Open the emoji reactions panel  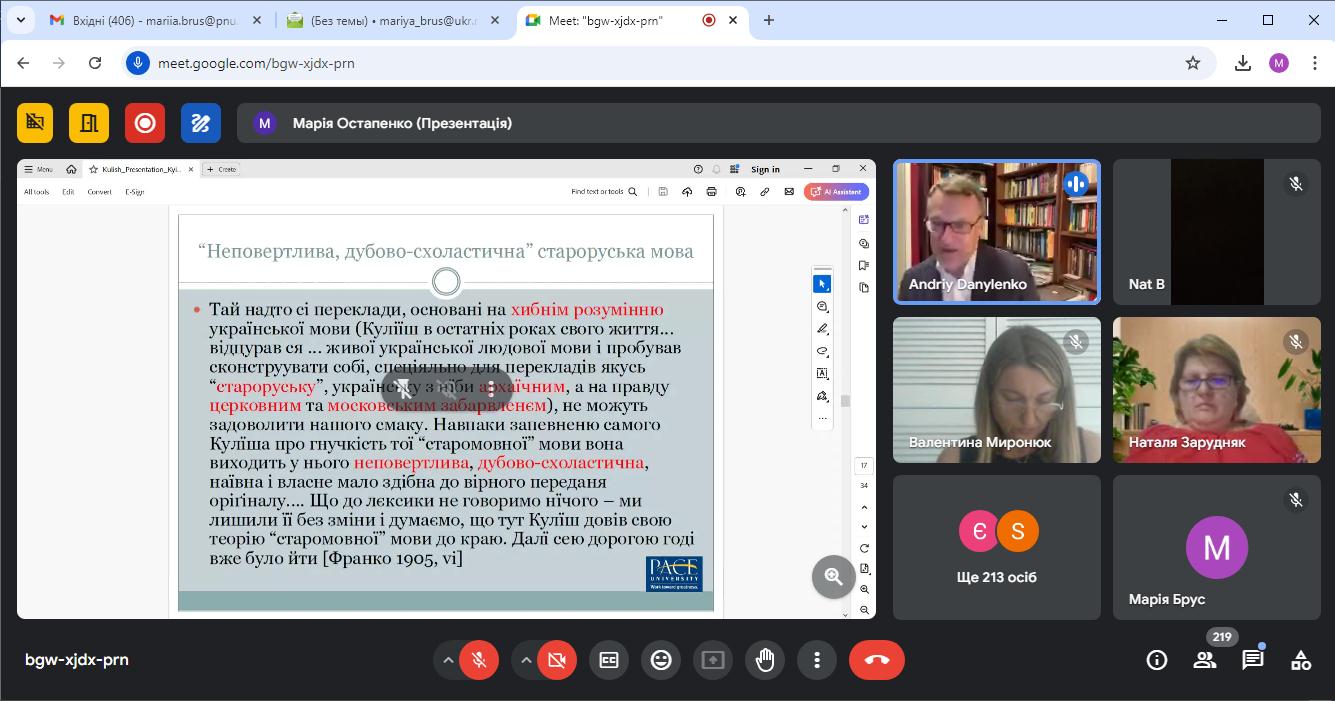[x=660, y=660]
